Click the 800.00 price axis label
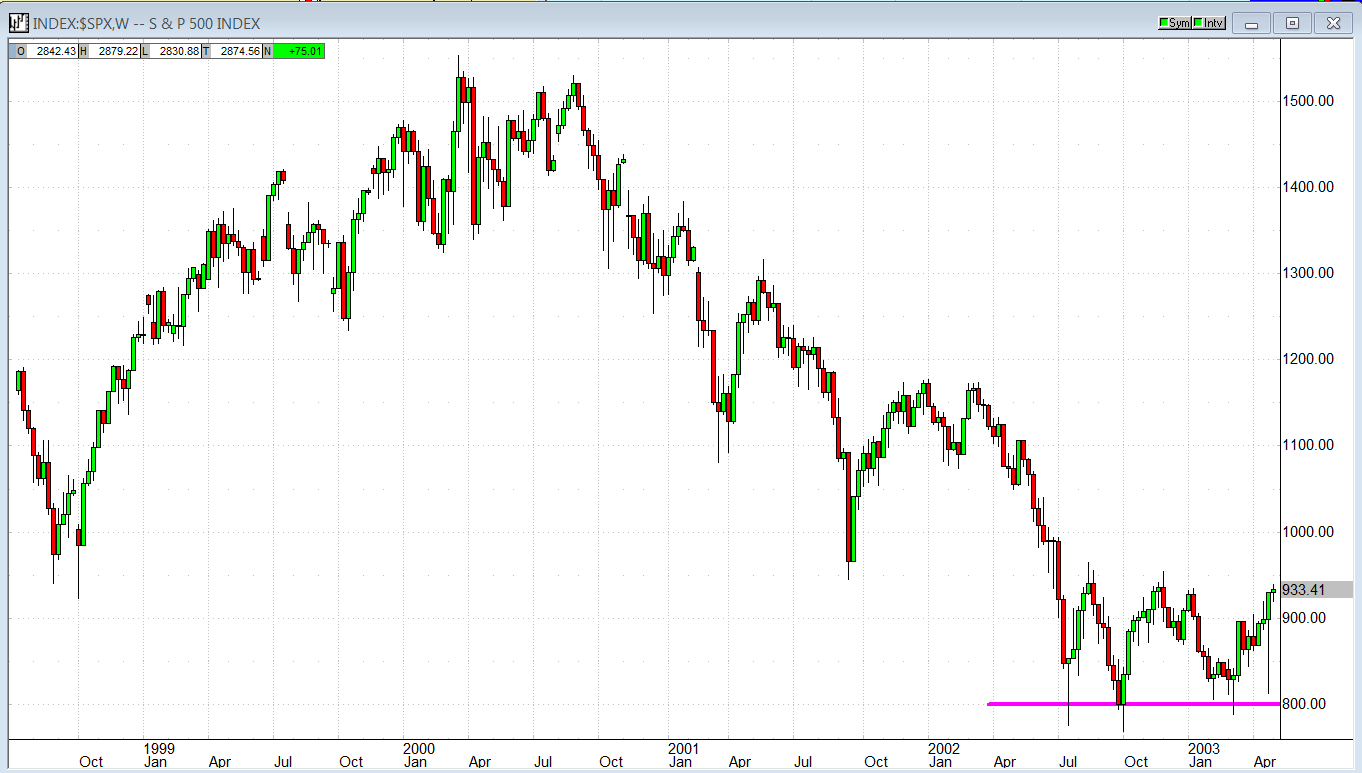 [1305, 704]
